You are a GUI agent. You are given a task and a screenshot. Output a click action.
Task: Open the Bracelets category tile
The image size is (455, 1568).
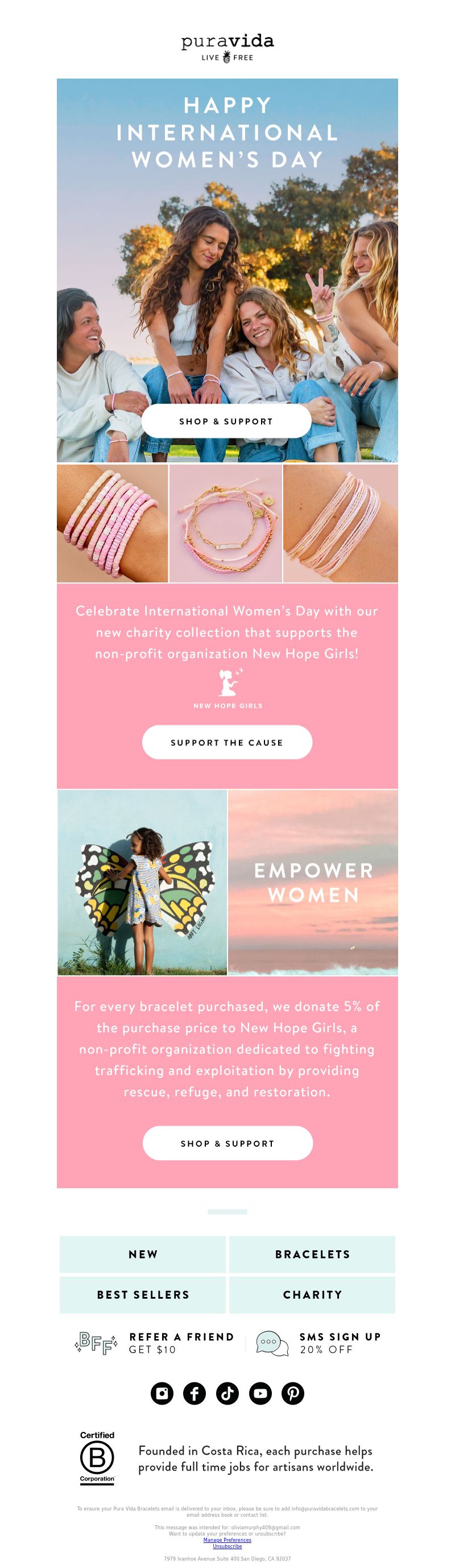click(x=312, y=1254)
